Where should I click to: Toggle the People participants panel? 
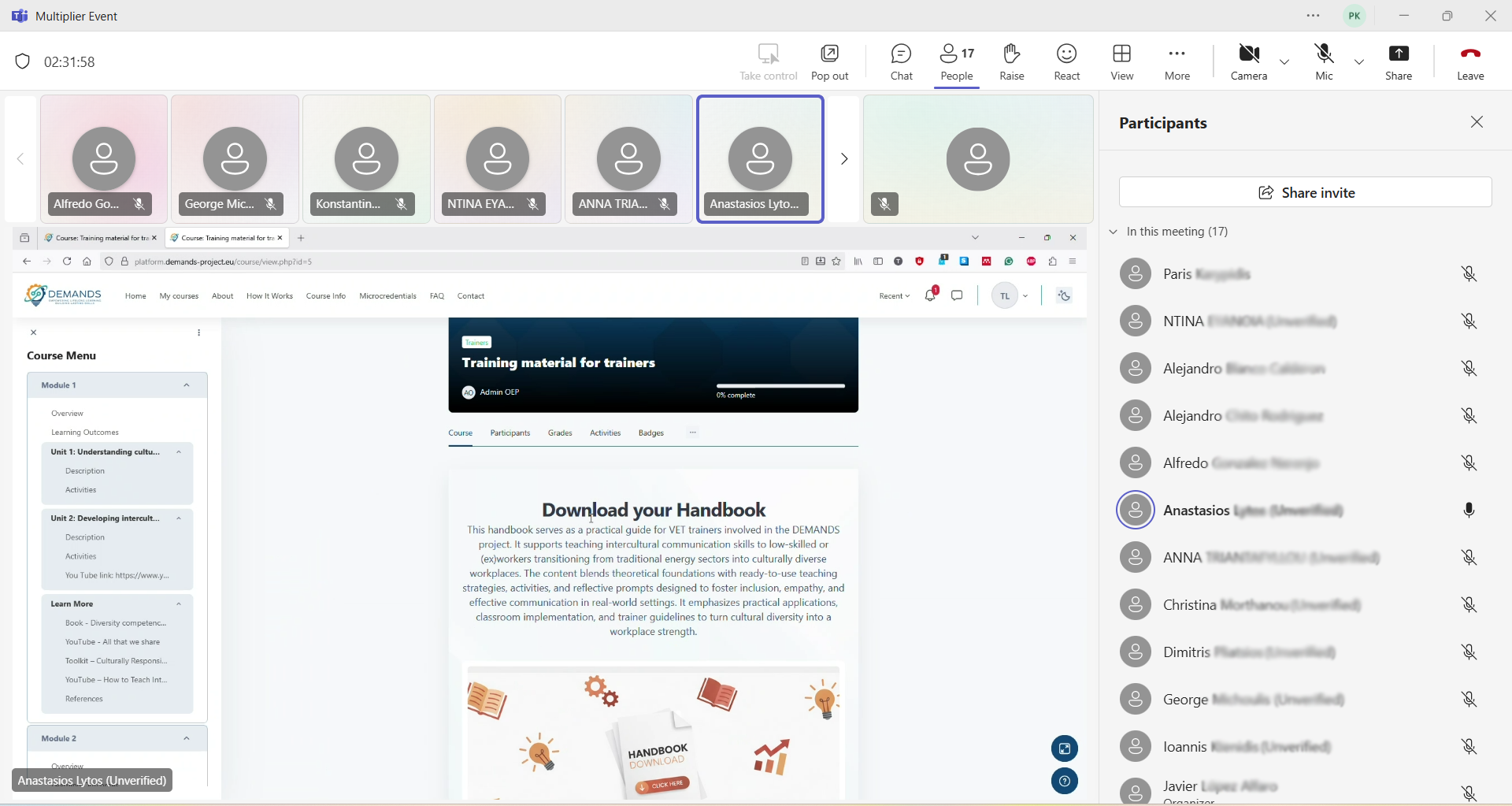958,62
